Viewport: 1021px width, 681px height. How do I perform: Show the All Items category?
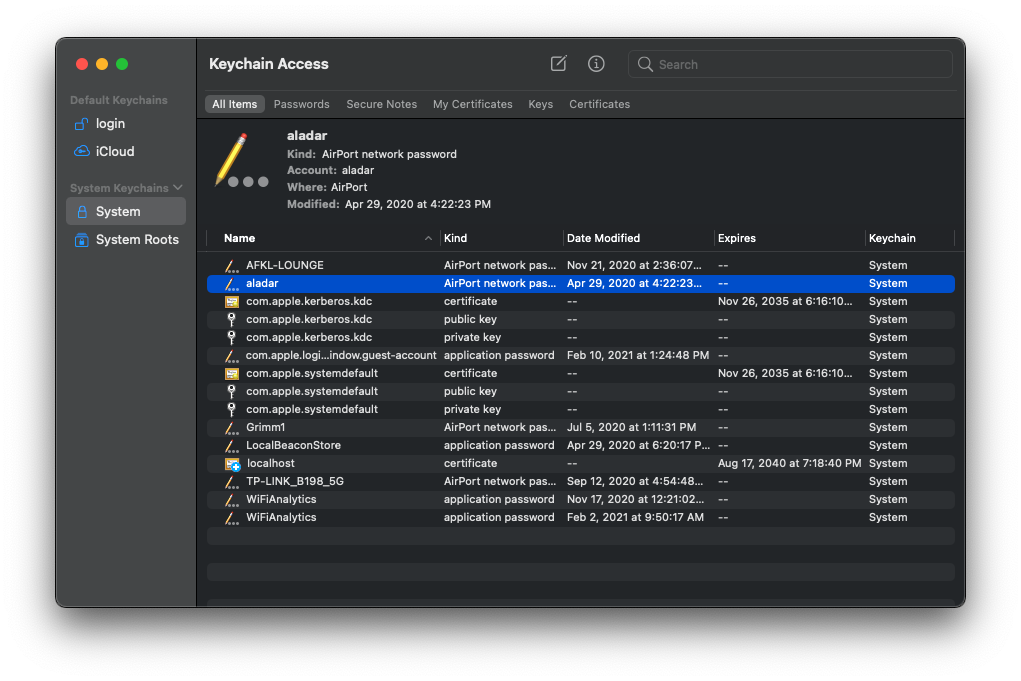(x=235, y=104)
